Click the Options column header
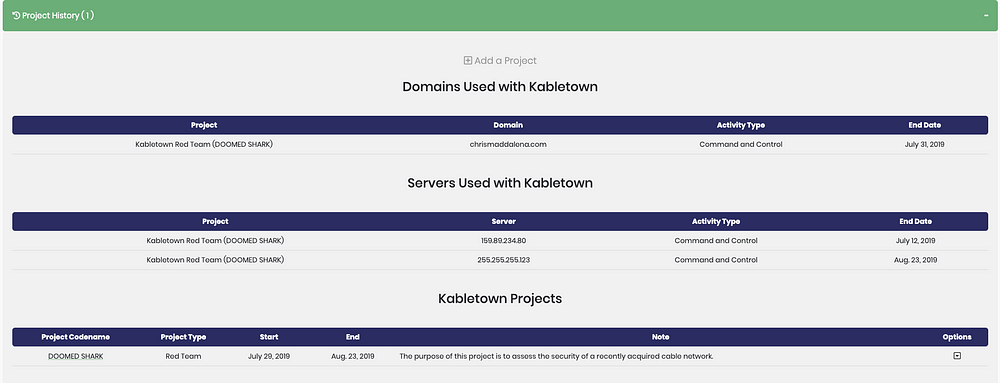This screenshot has height=383, width=1000. (x=957, y=337)
